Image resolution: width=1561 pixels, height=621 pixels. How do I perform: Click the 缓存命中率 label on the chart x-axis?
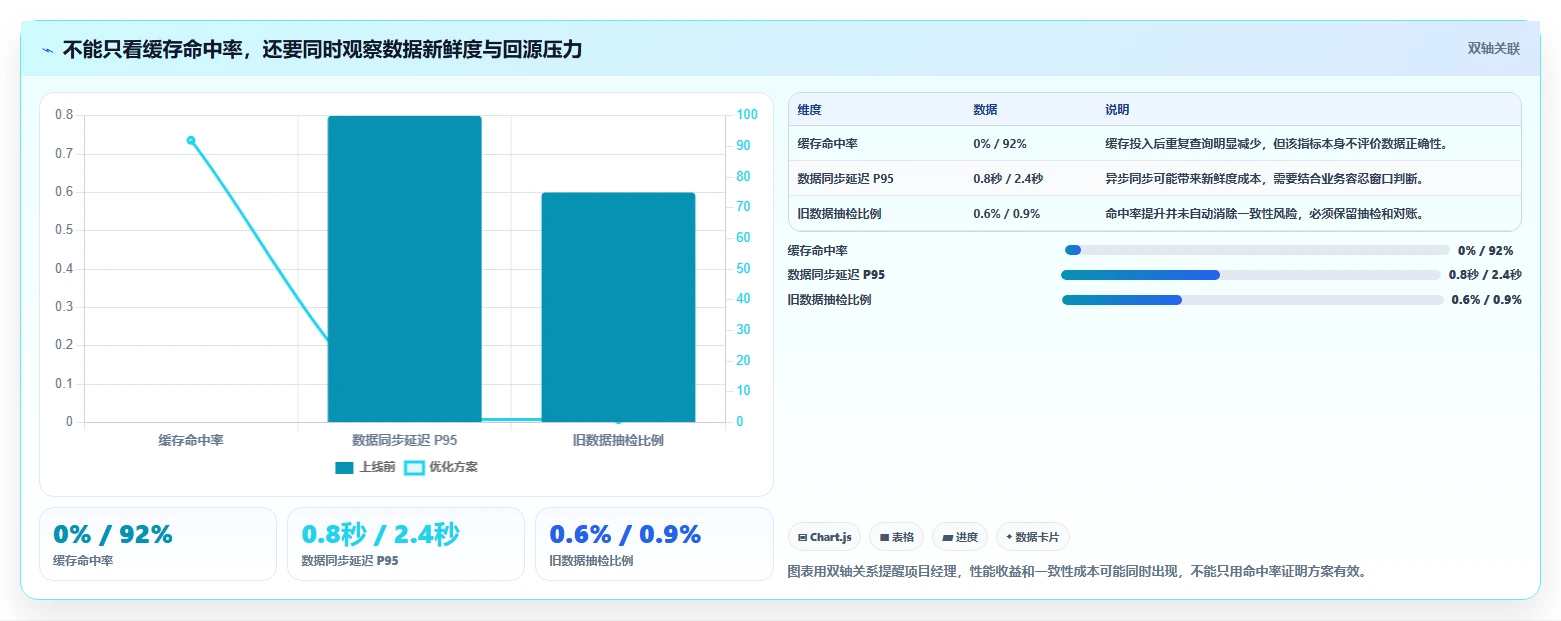[191, 440]
